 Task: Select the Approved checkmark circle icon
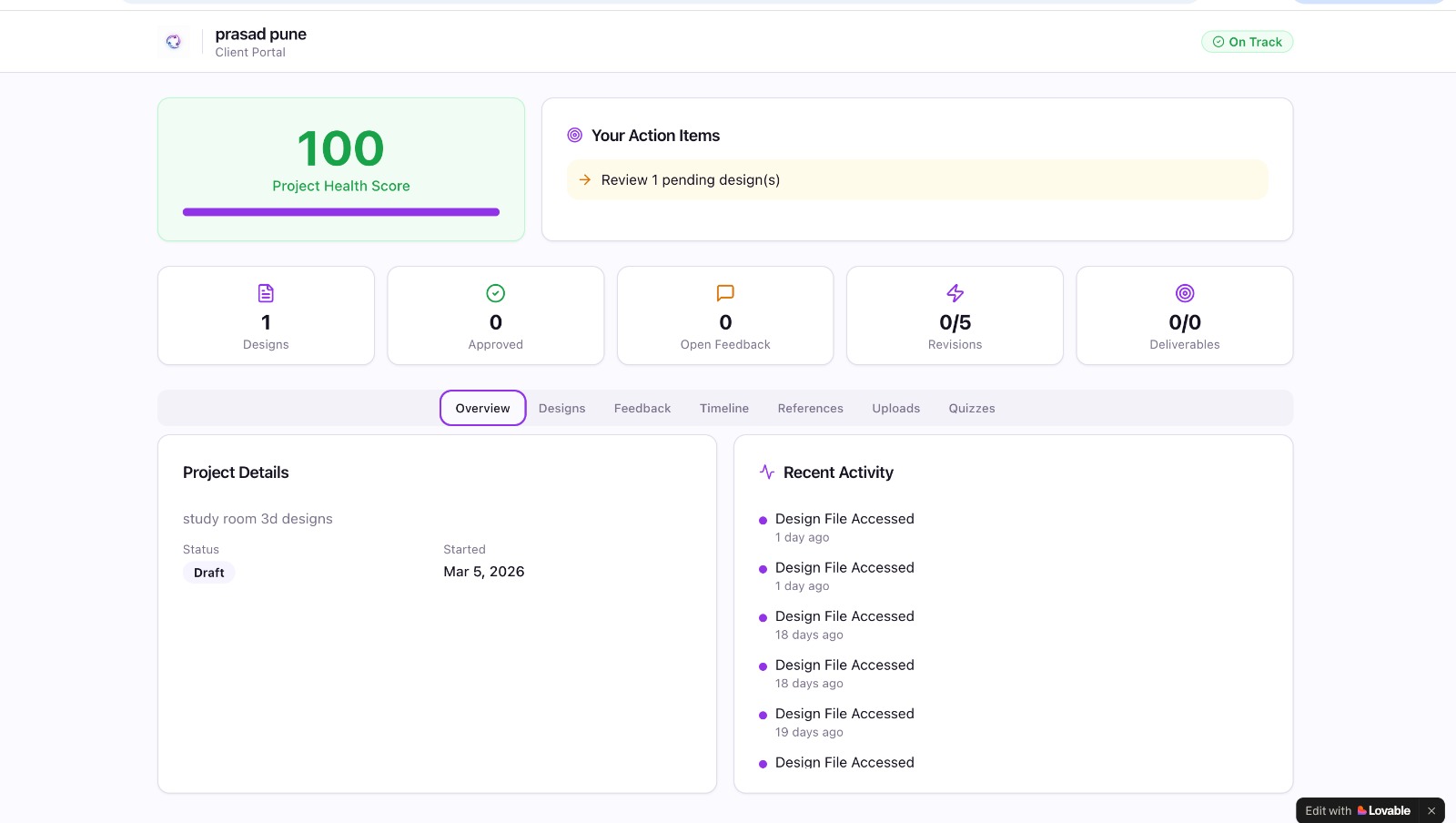(x=495, y=293)
